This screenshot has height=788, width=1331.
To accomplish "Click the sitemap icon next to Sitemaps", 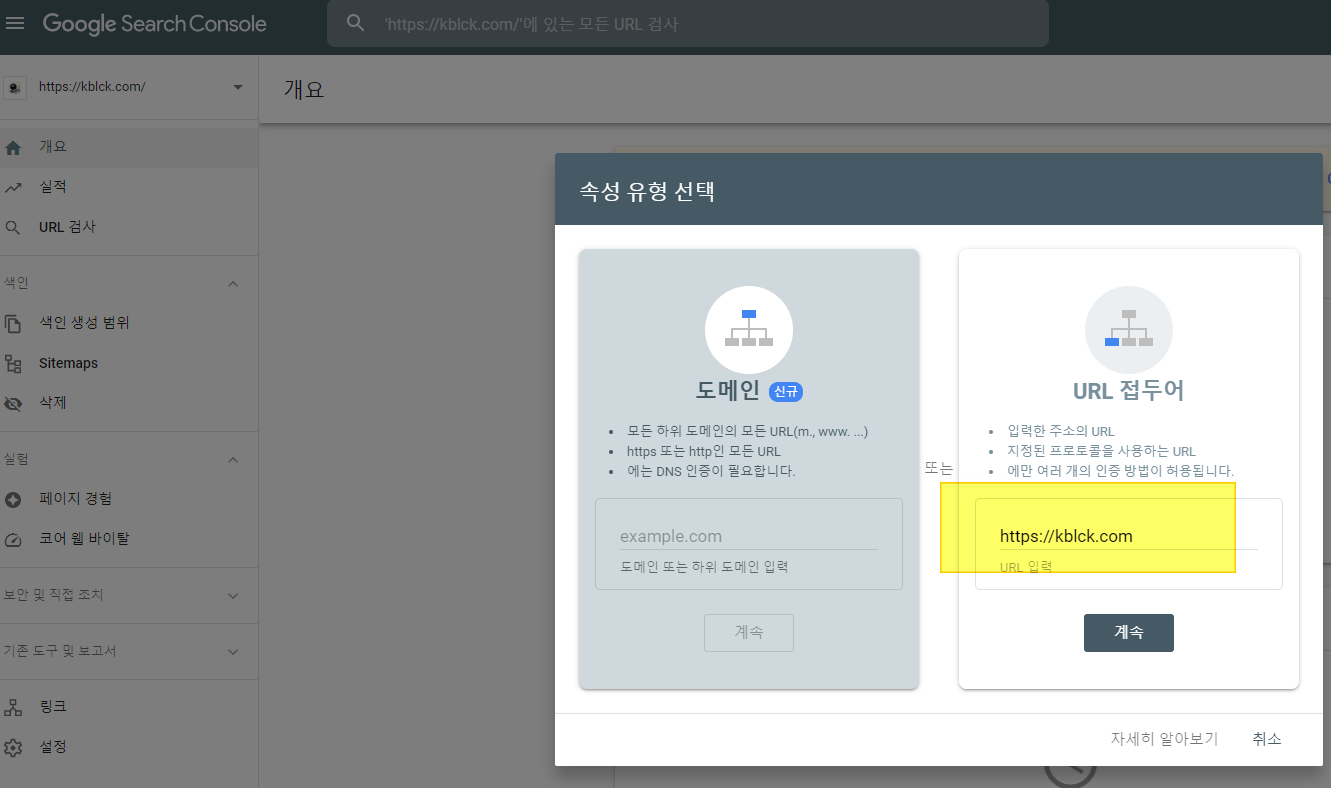I will 13,363.
